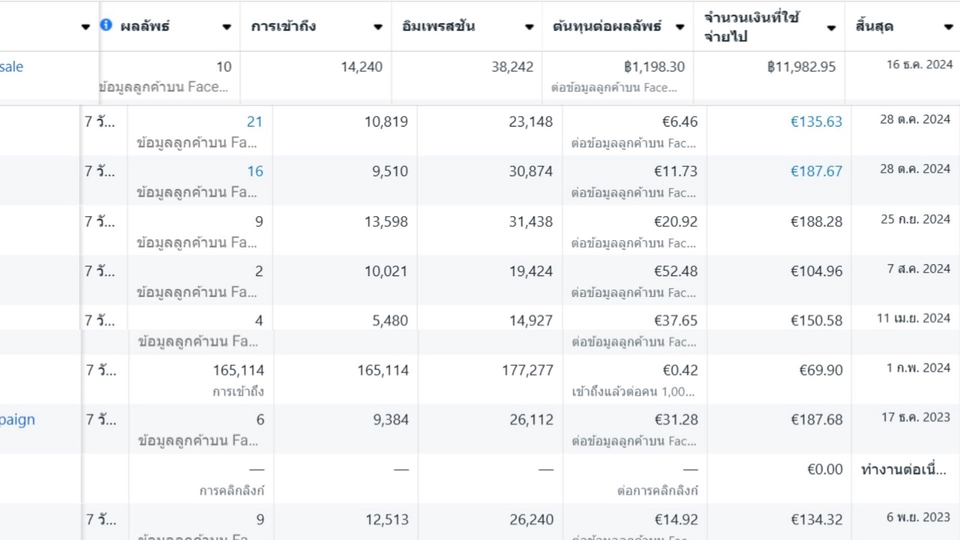
Task: Open the sale campaign link
Action: point(12,67)
